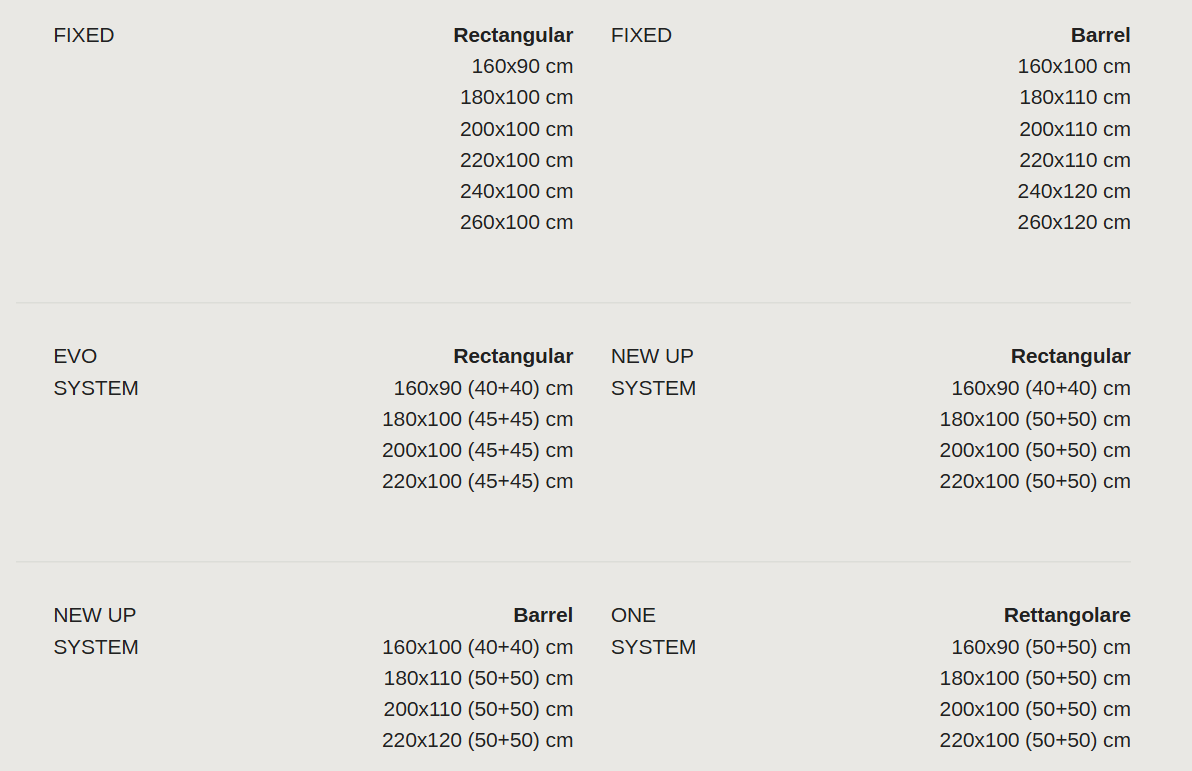Click 220x120 (50+50) cm barrel entry

click(x=477, y=740)
